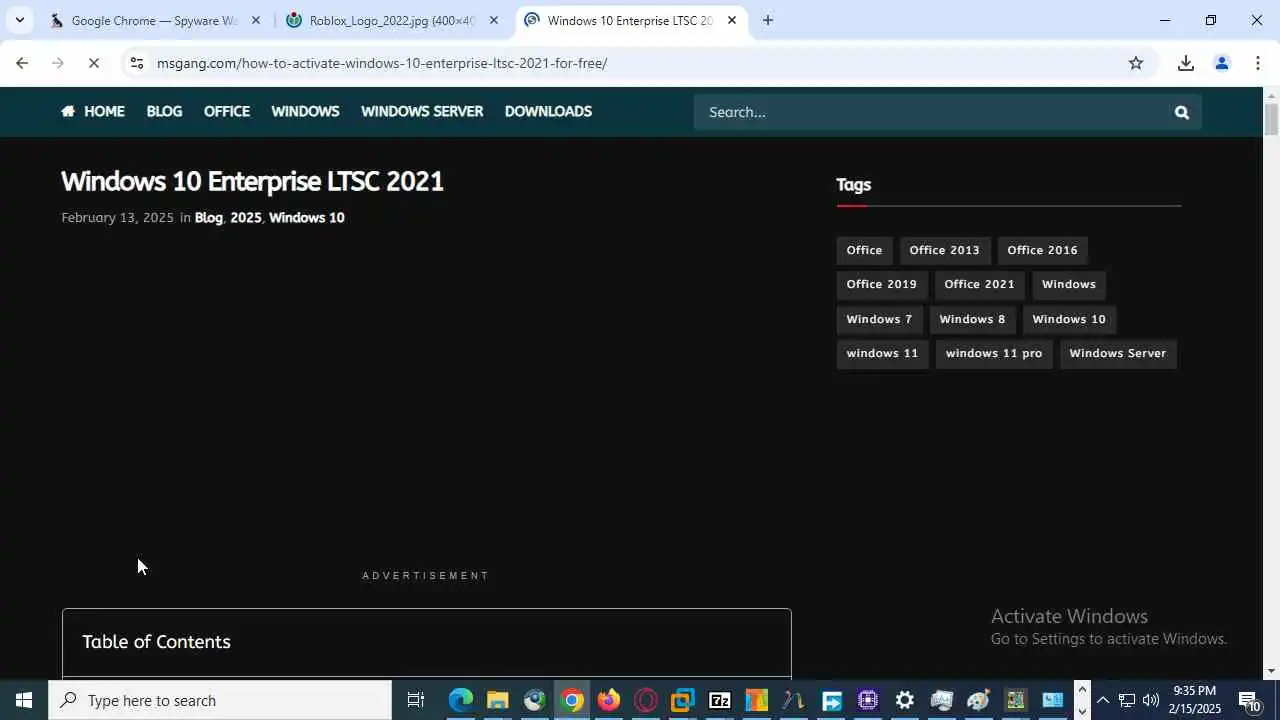Open the Paint palette taskbar icon

978,700
